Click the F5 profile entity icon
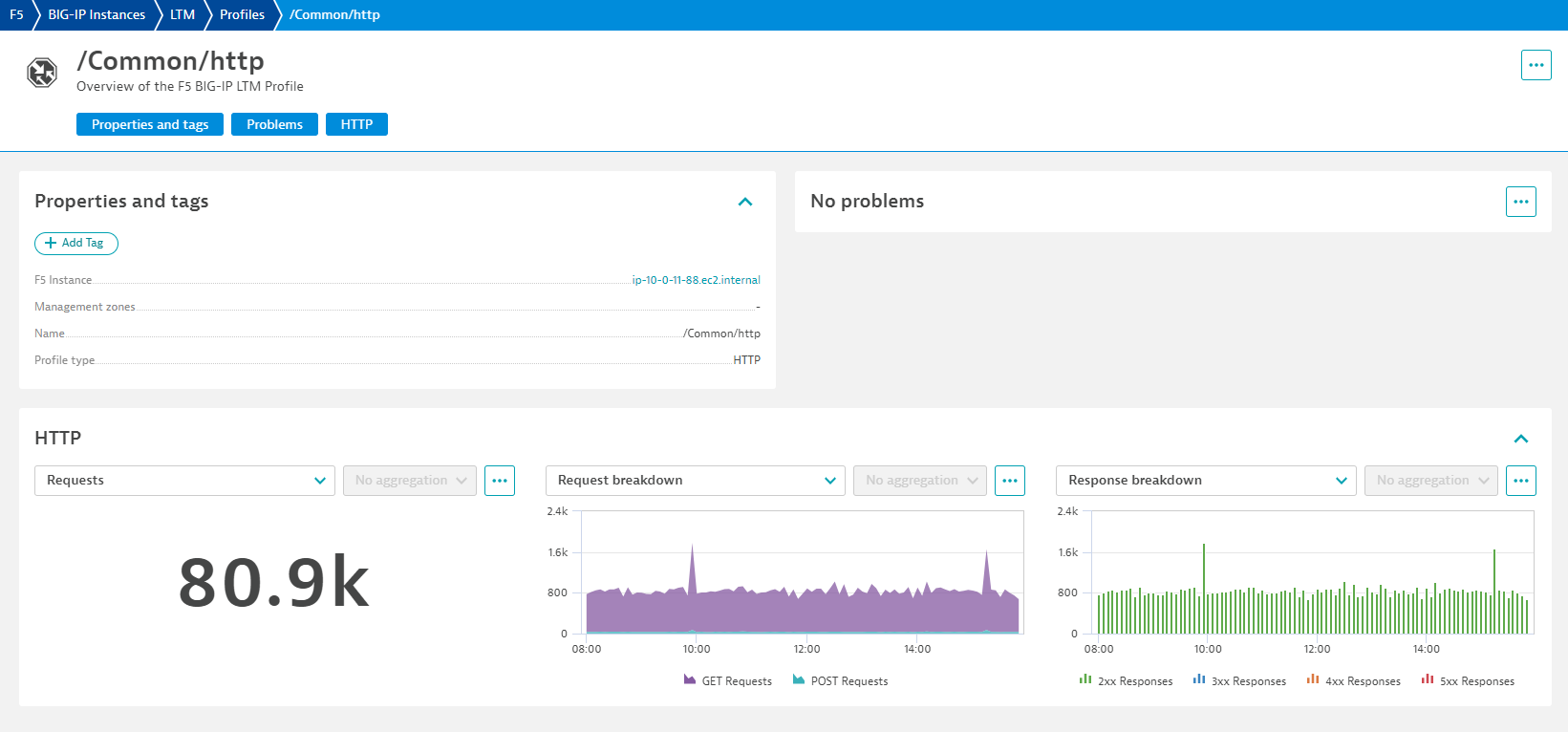The height and width of the screenshot is (732, 1568). tap(42, 73)
